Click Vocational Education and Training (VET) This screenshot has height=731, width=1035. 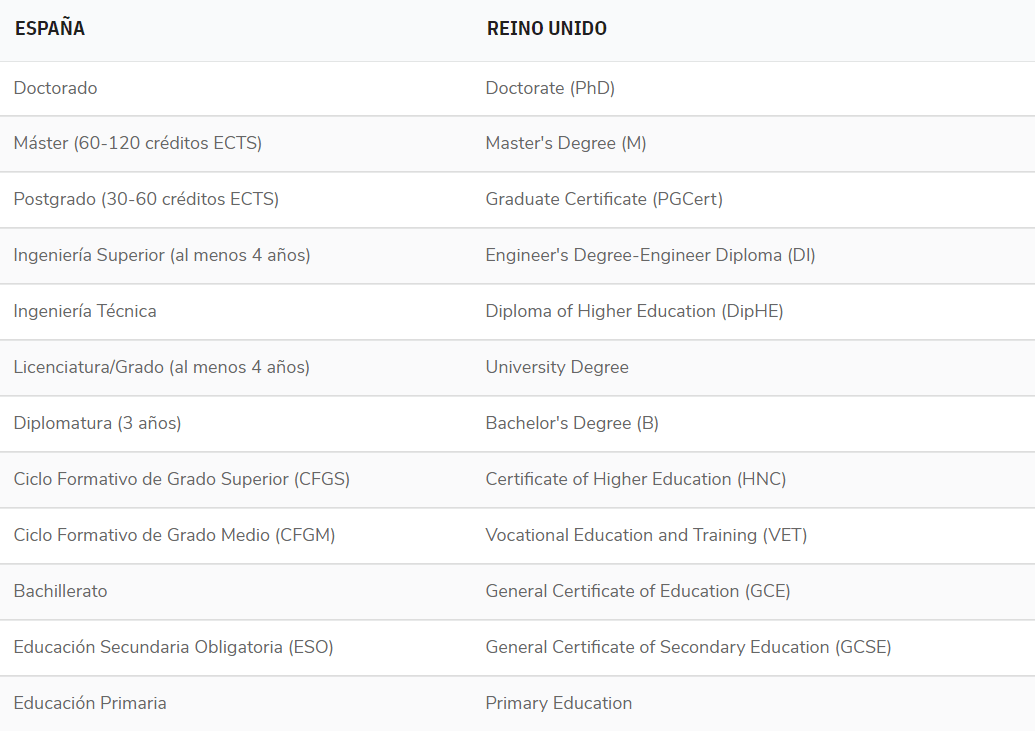pos(646,536)
